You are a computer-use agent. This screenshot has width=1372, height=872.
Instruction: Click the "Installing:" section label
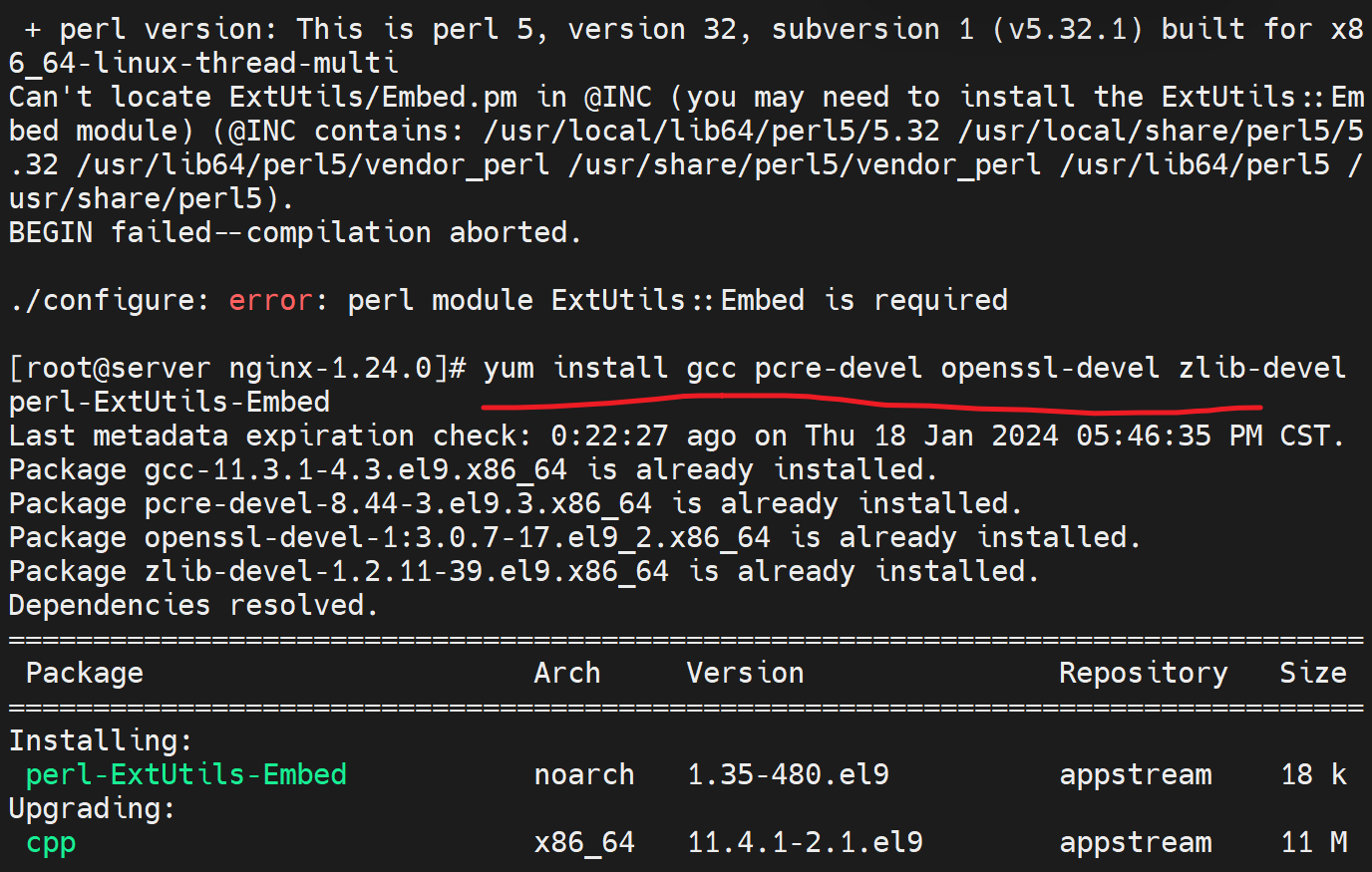pyautogui.click(x=101, y=740)
